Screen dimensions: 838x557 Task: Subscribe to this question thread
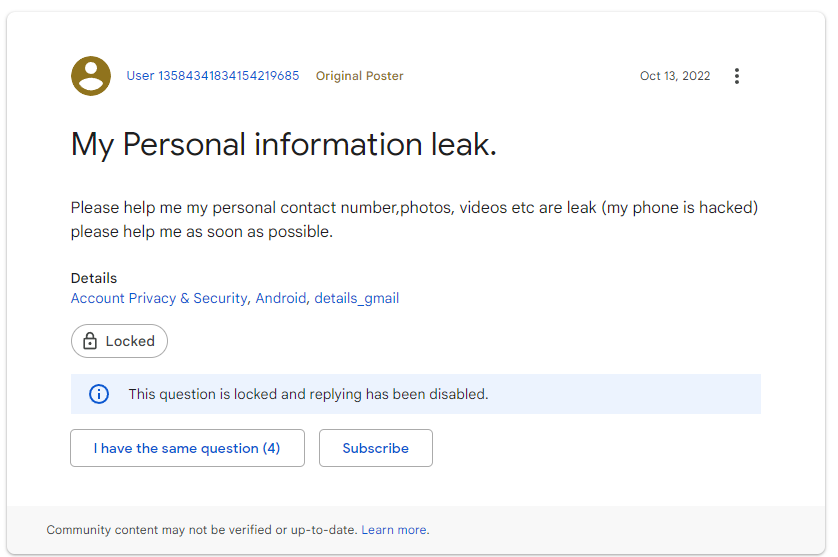point(376,448)
